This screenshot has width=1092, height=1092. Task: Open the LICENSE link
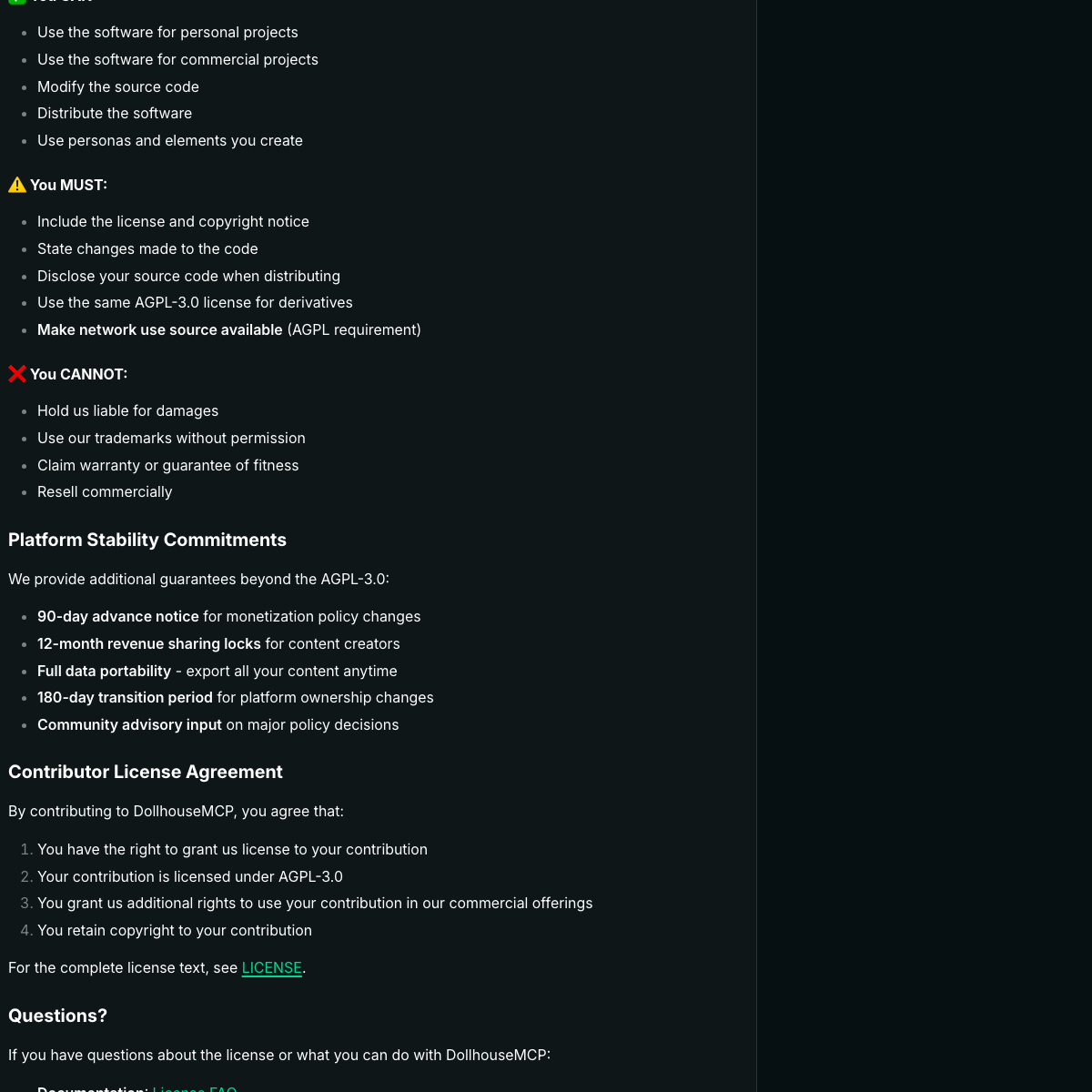(271, 968)
